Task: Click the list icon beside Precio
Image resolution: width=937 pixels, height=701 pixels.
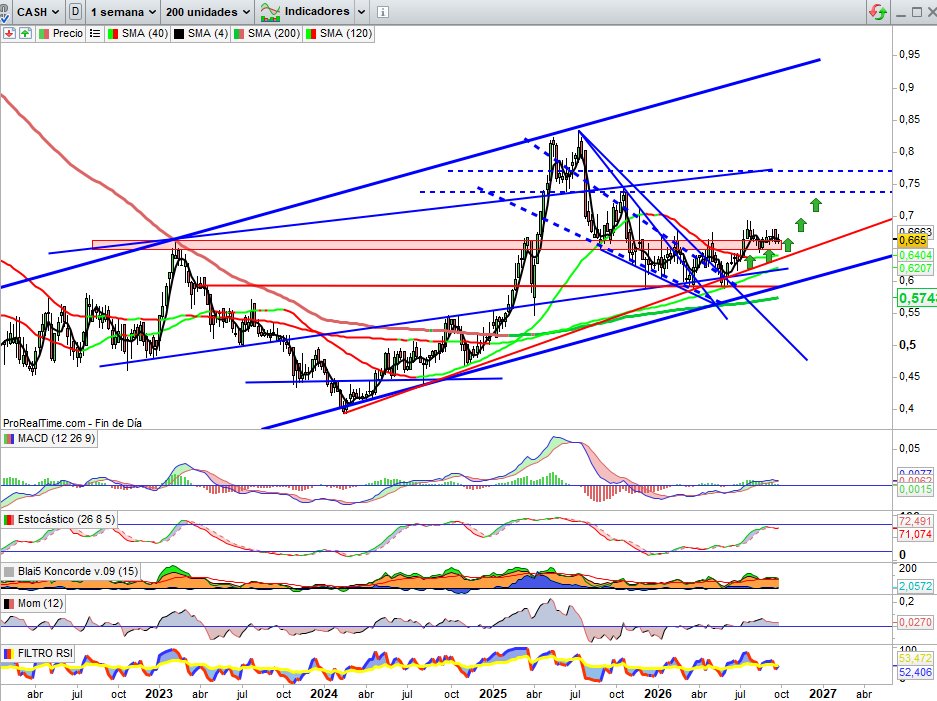Action: point(94,33)
